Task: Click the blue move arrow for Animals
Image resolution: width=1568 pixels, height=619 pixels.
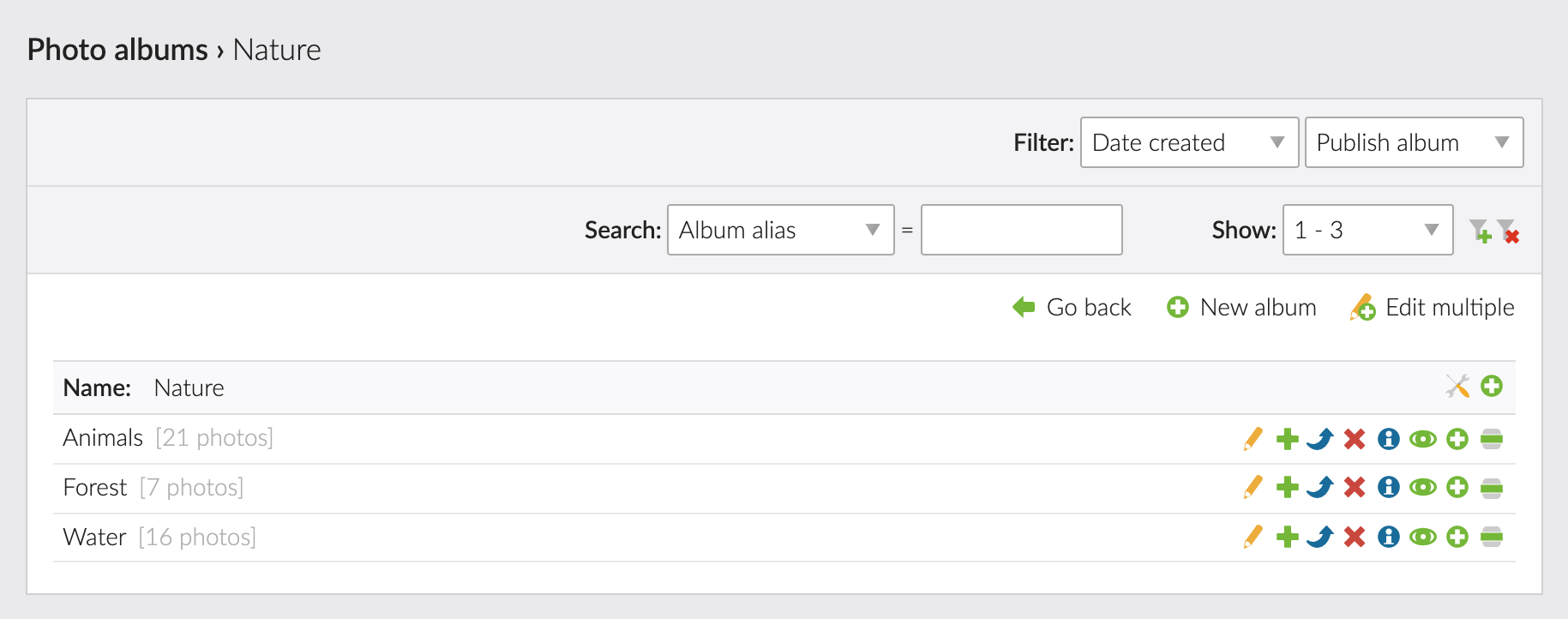Action: tap(1320, 439)
